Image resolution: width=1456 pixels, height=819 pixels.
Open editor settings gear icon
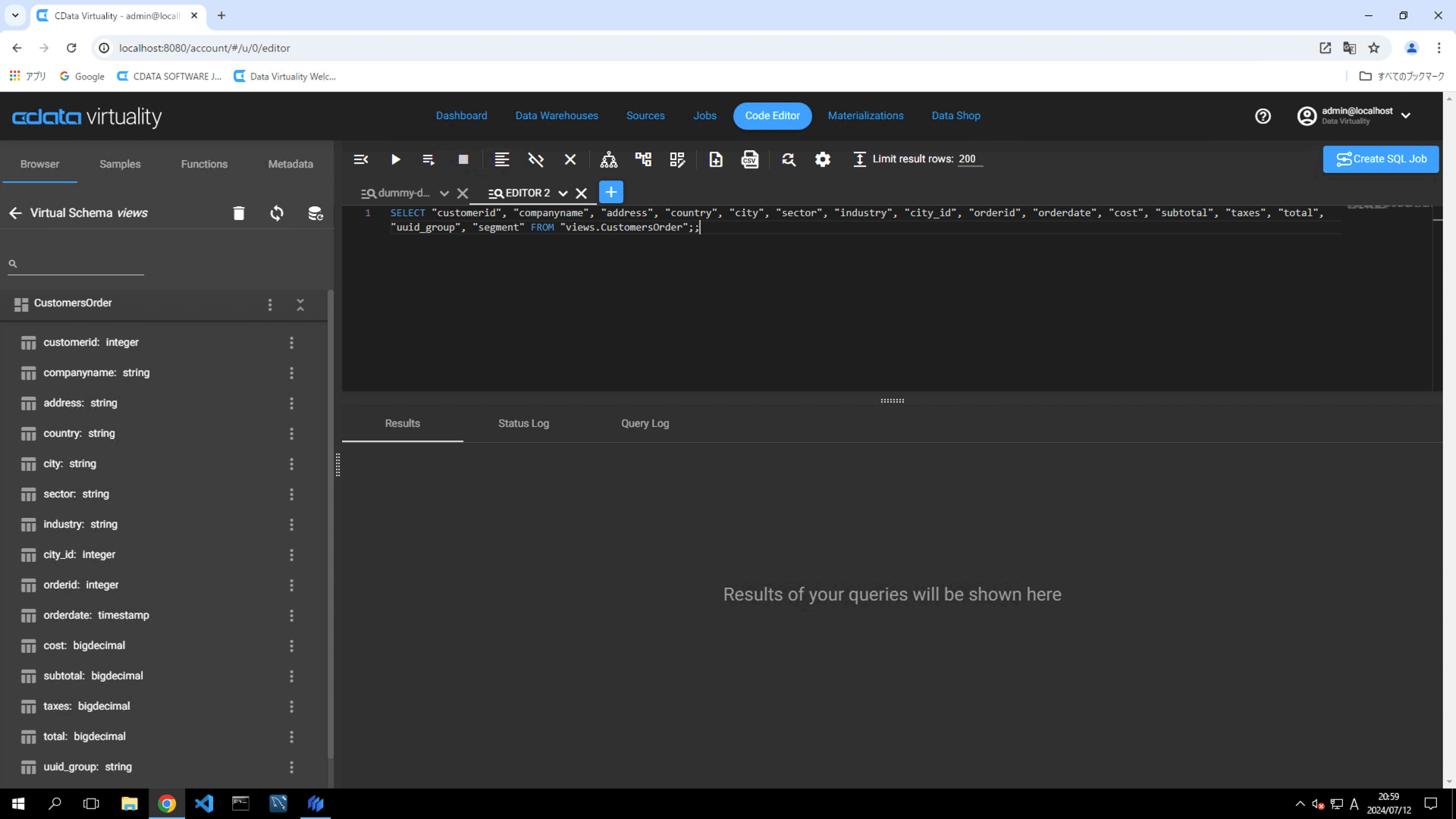click(822, 159)
